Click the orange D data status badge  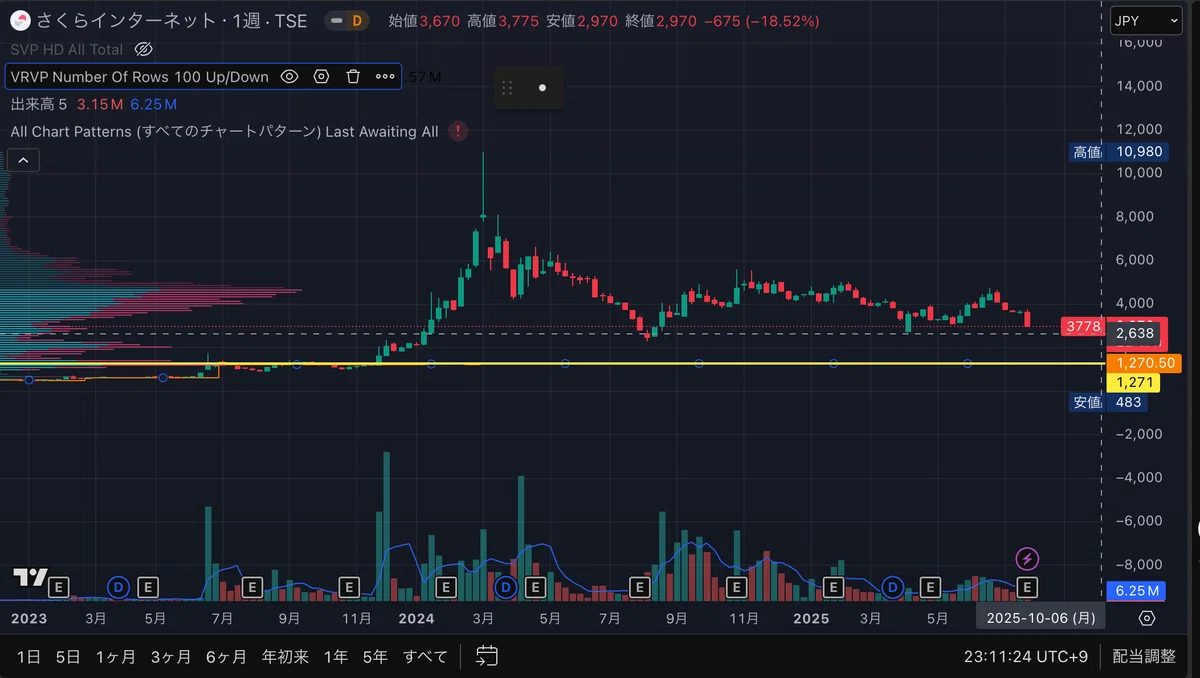pos(355,20)
